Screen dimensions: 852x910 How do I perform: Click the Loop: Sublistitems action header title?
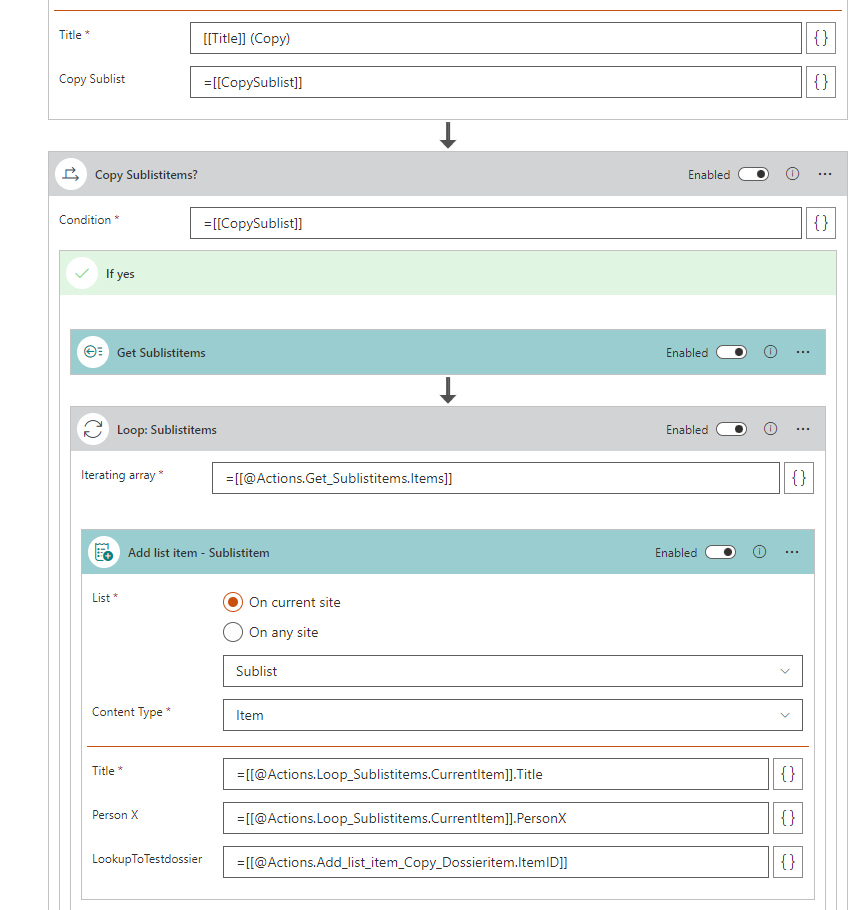(166, 429)
